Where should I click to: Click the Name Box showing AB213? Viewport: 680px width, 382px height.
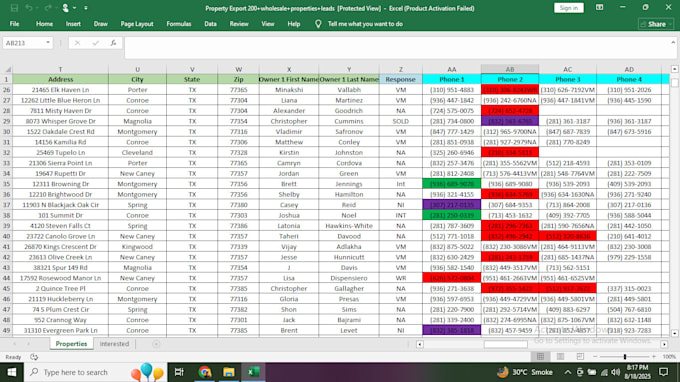pos(24,43)
